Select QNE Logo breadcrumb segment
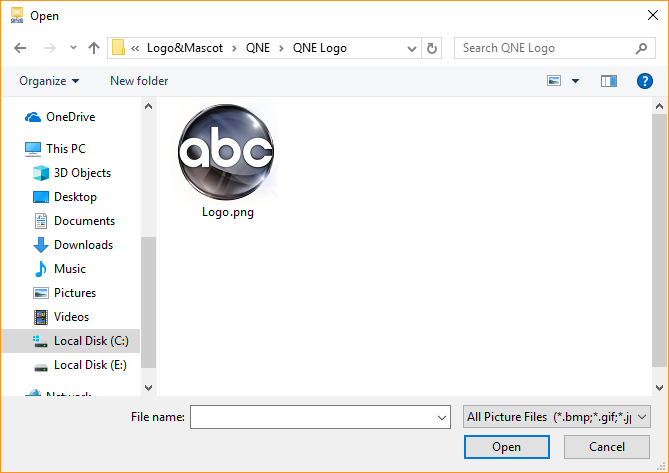 pos(320,48)
